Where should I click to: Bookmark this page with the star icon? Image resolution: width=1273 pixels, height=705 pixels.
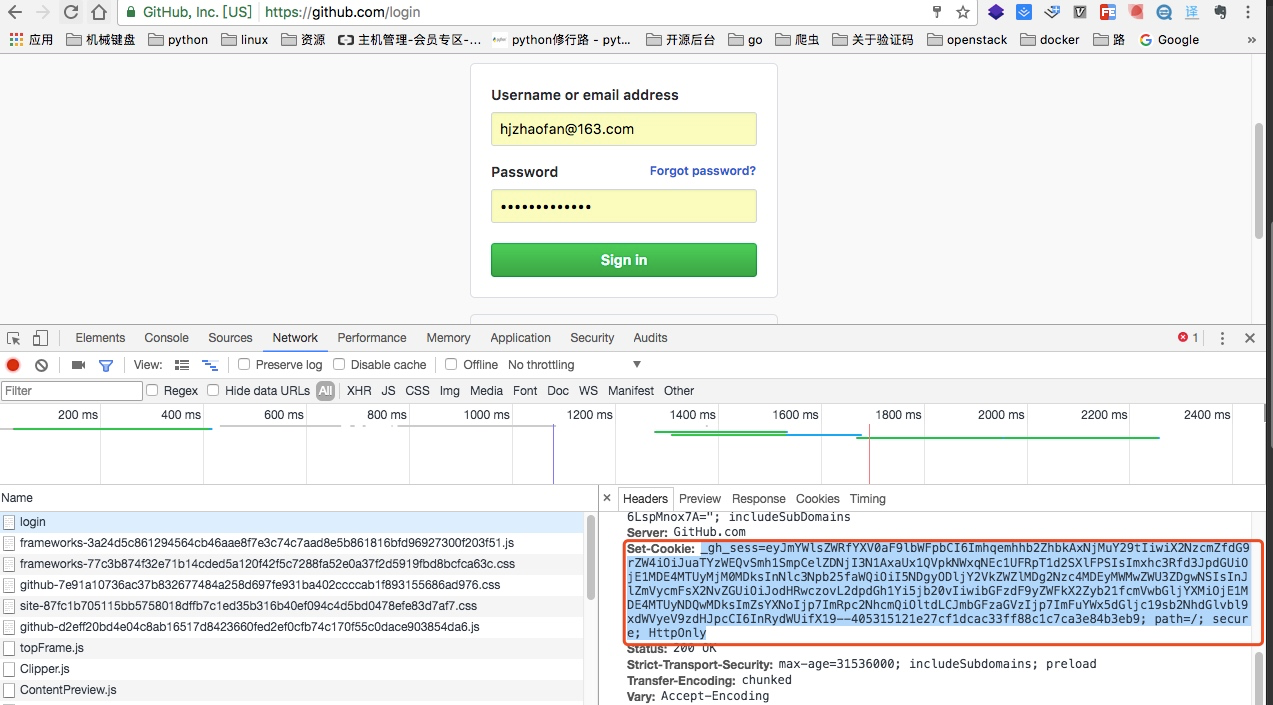(x=963, y=13)
